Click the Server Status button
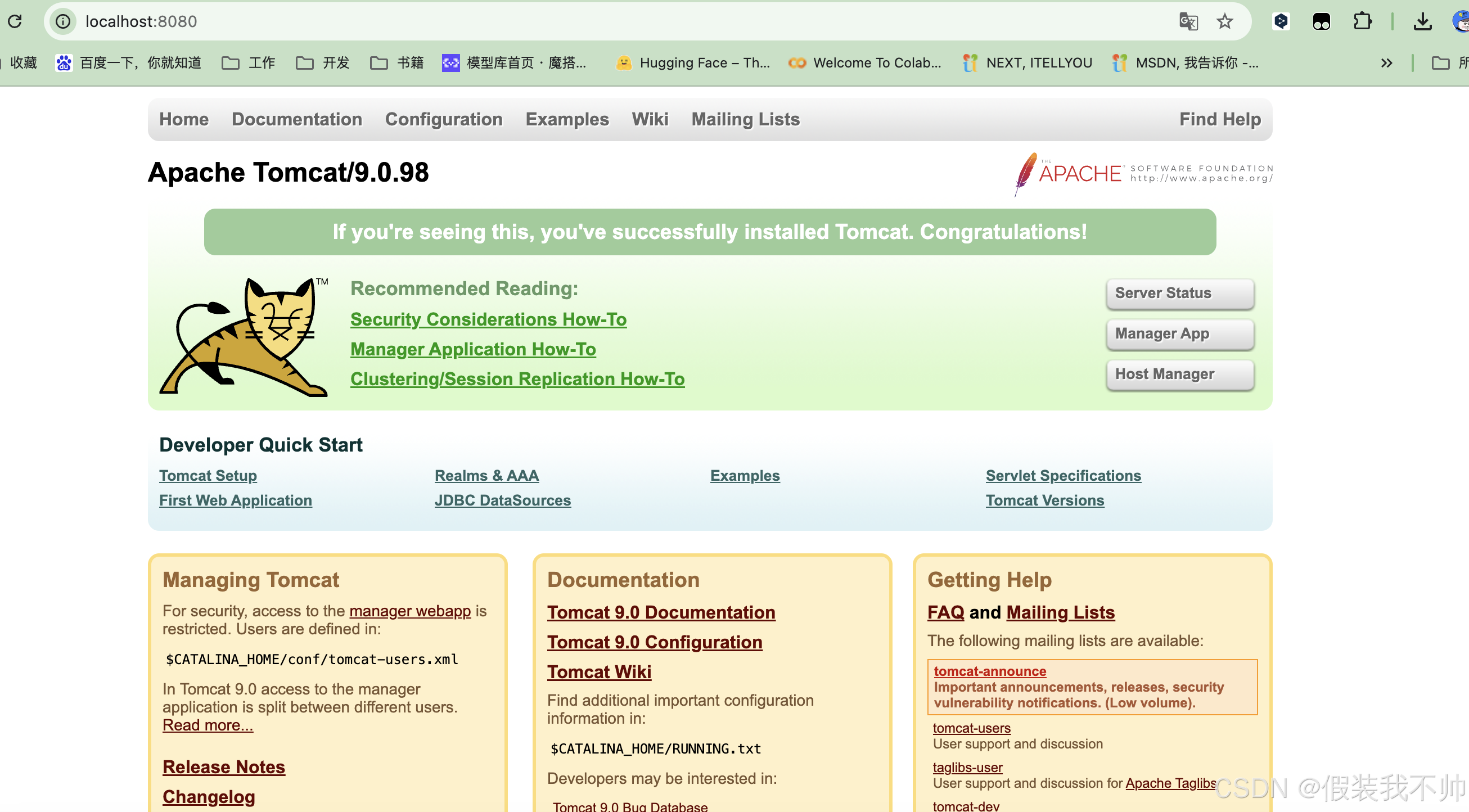The width and height of the screenshot is (1469, 812). pos(1179,293)
